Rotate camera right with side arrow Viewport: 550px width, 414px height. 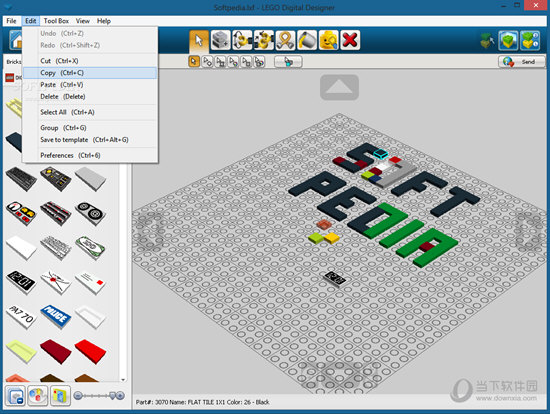(x=529, y=232)
